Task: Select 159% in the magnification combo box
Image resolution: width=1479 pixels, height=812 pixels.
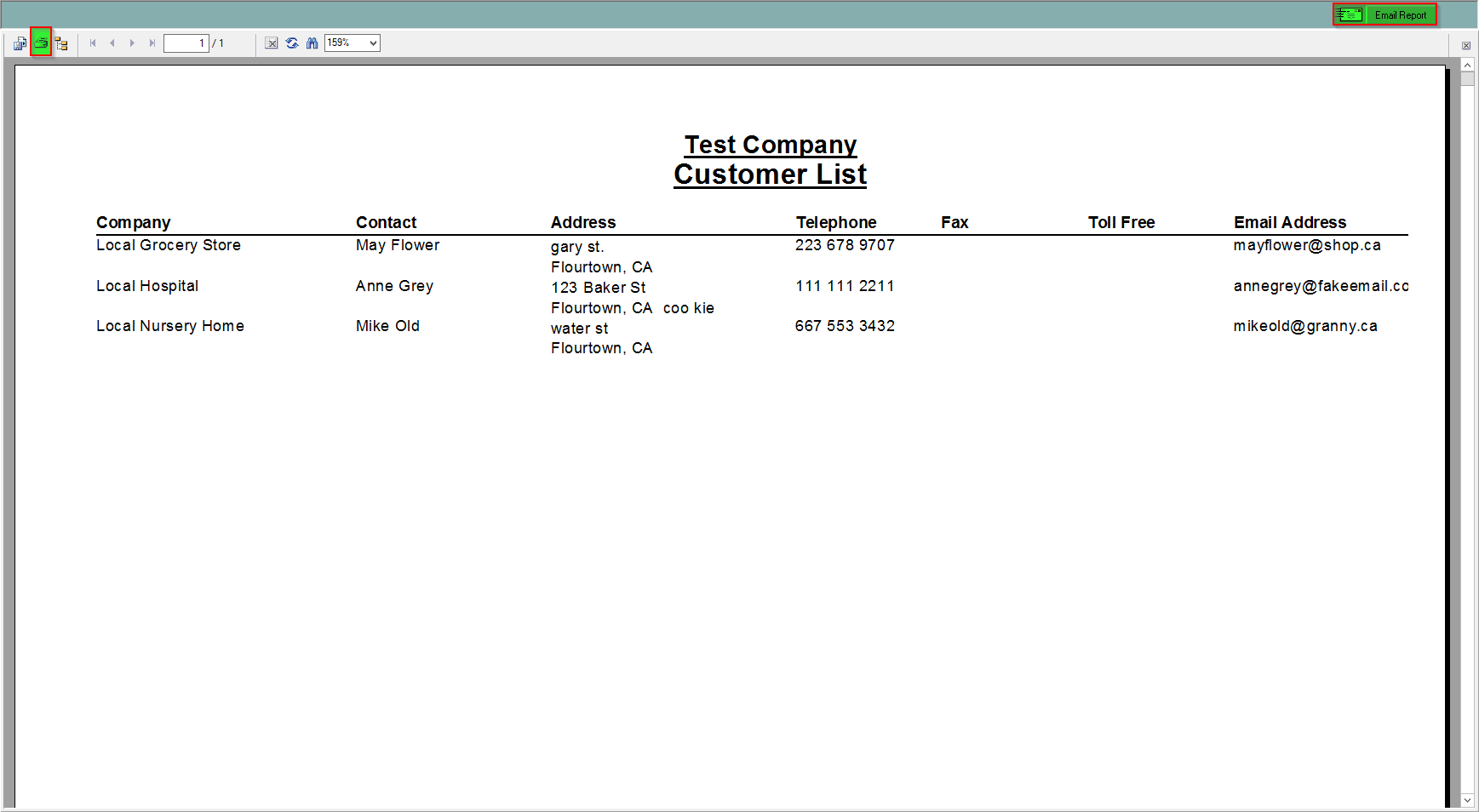Action: [x=345, y=43]
